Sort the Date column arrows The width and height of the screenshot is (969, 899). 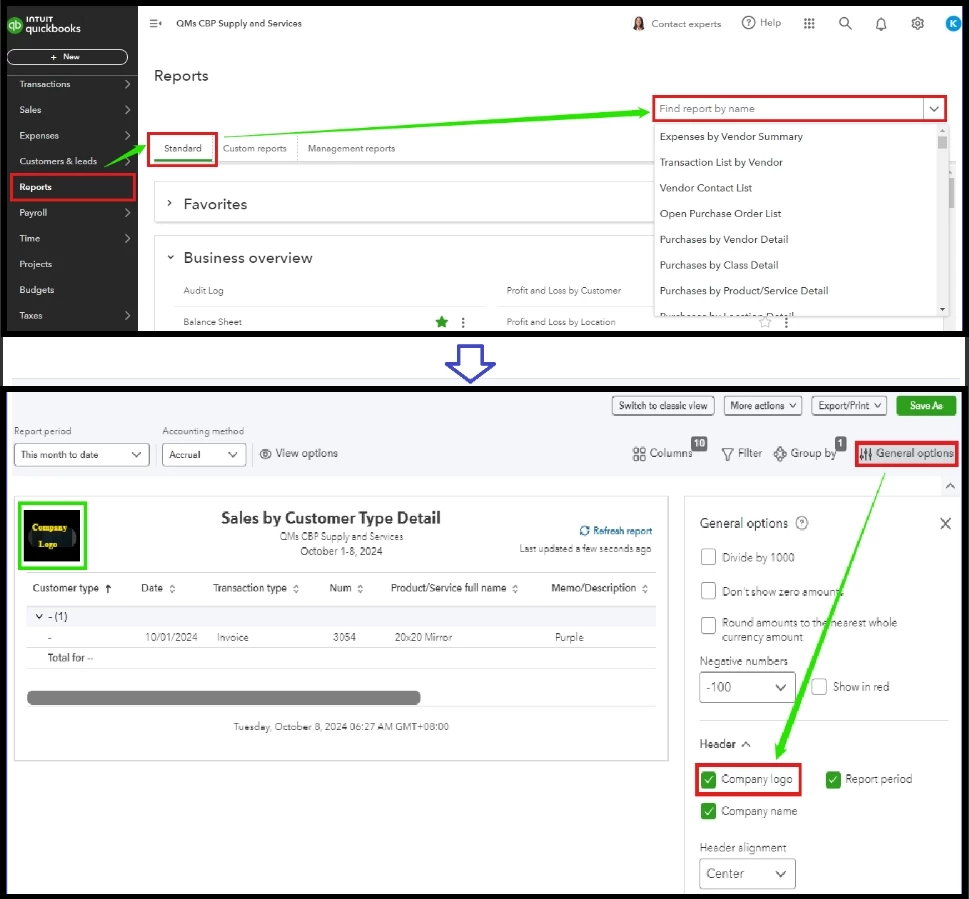pos(172,589)
